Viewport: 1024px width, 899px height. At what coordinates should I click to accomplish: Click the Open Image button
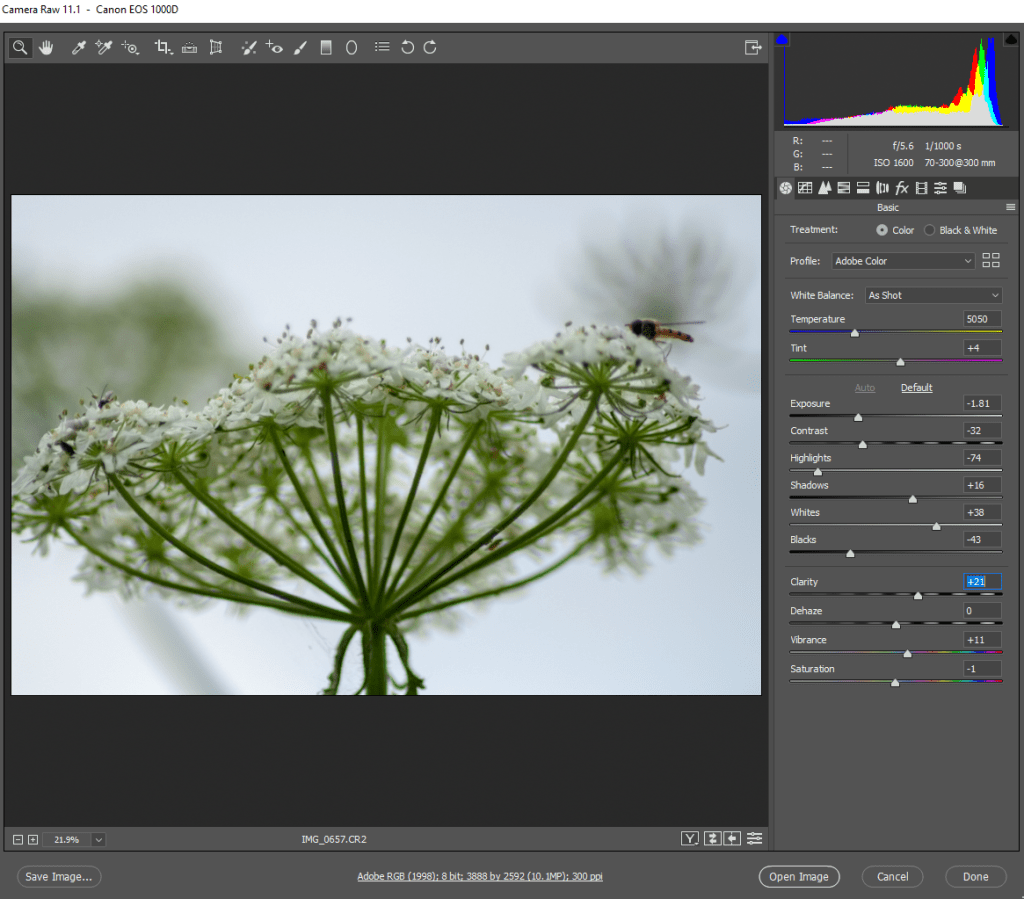[798, 877]
